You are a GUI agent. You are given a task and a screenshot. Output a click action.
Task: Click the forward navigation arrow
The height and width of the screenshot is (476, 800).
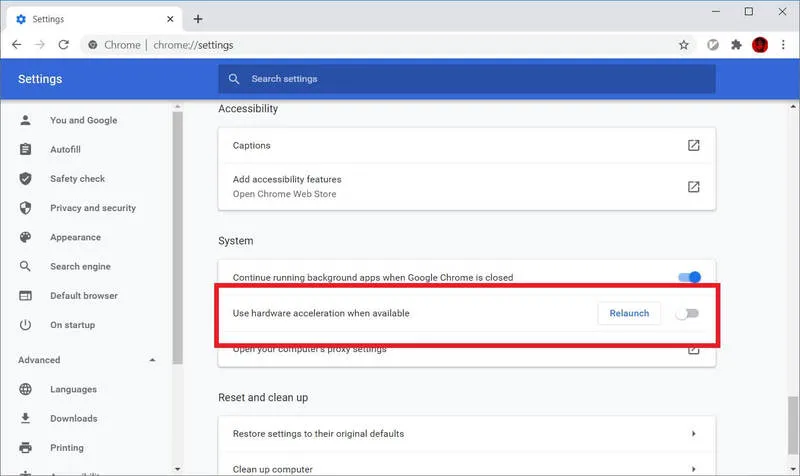tap(39, 45)
